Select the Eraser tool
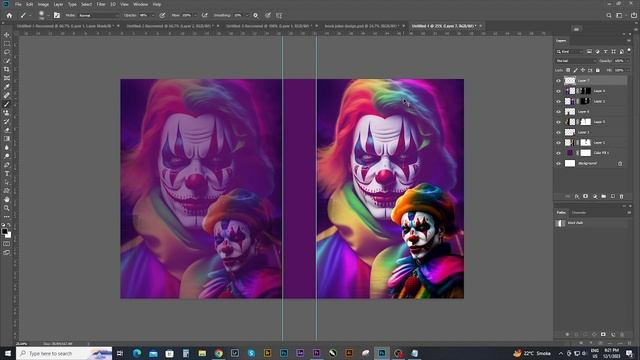The image size is (640, 360). point(7,130)
